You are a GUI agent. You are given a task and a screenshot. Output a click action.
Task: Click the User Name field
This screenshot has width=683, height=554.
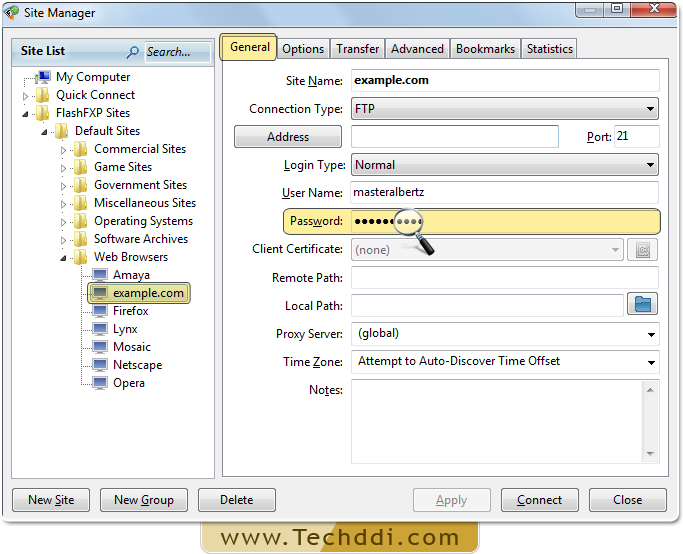(x=504, y=193)
